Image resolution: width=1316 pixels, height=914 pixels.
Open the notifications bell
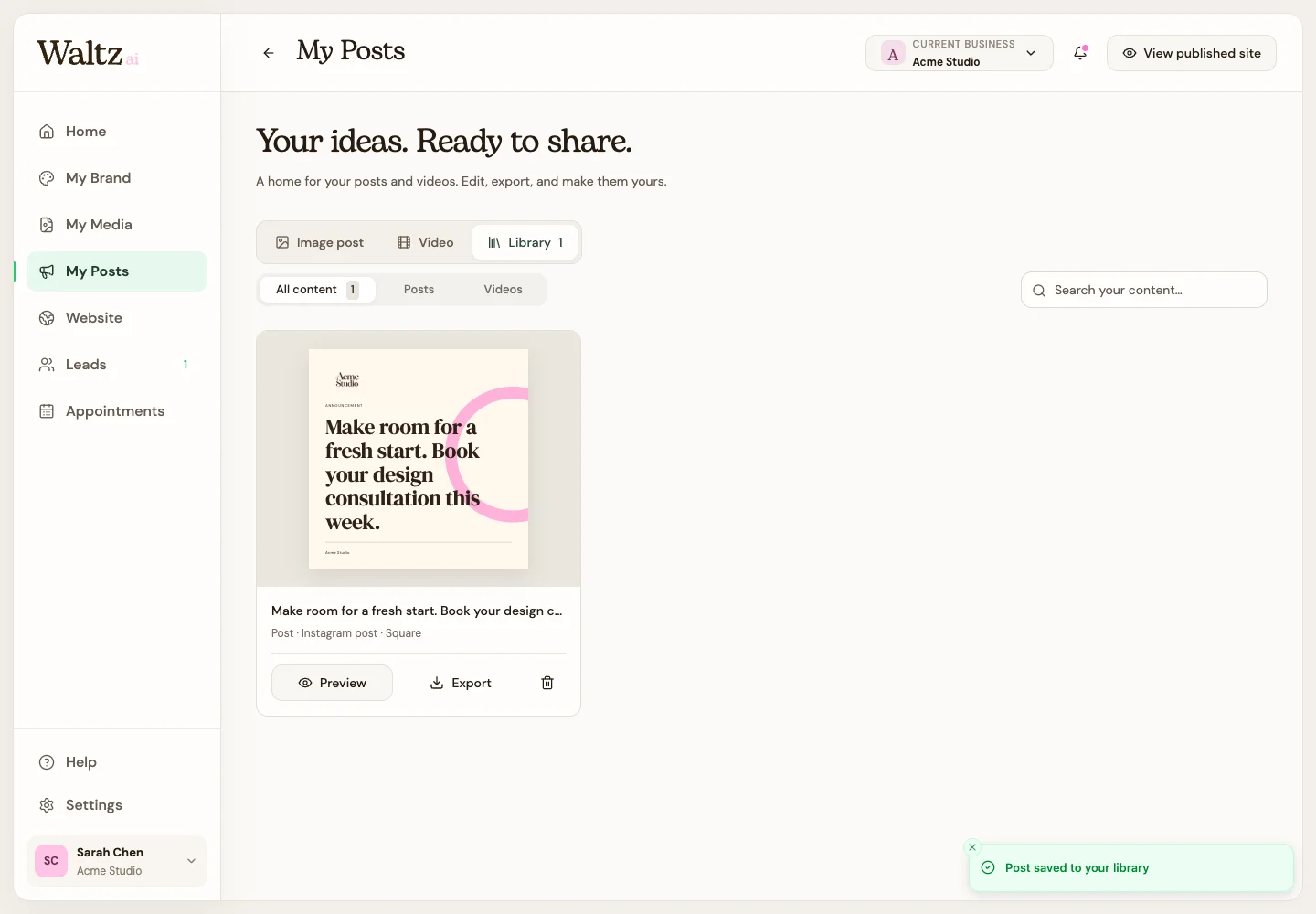[1080, 53]
